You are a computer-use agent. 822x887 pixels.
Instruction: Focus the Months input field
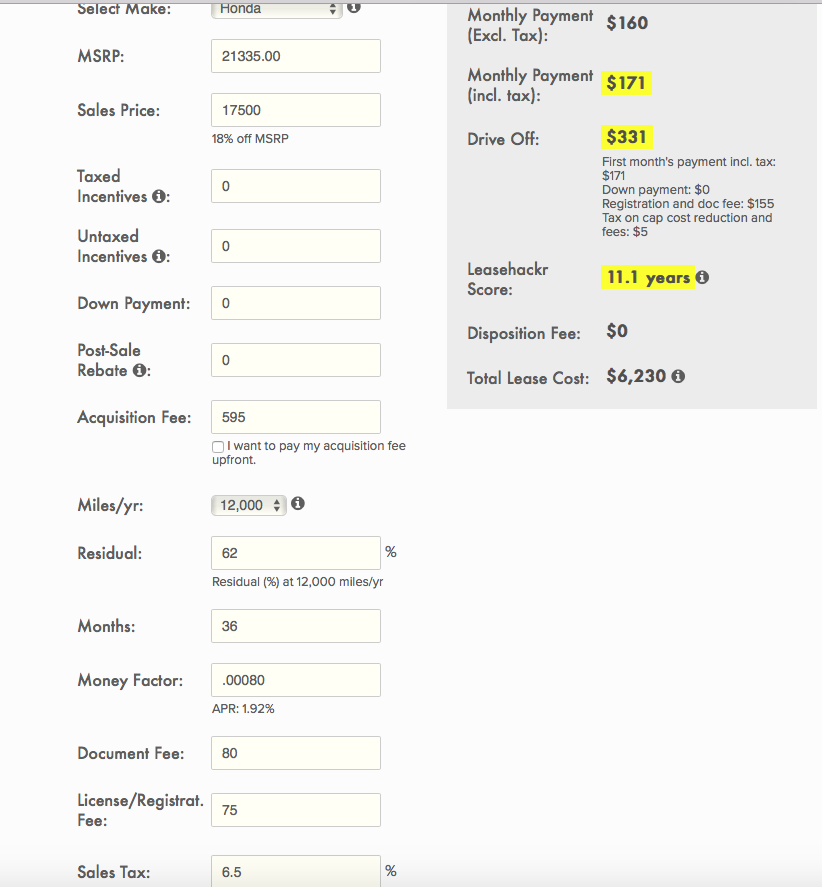click(x=296, y=626)
